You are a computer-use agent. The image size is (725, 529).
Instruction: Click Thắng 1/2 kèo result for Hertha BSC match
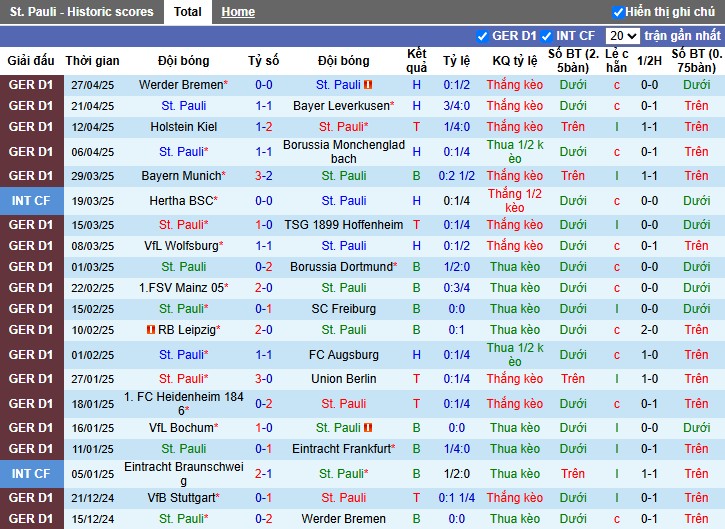515,201
